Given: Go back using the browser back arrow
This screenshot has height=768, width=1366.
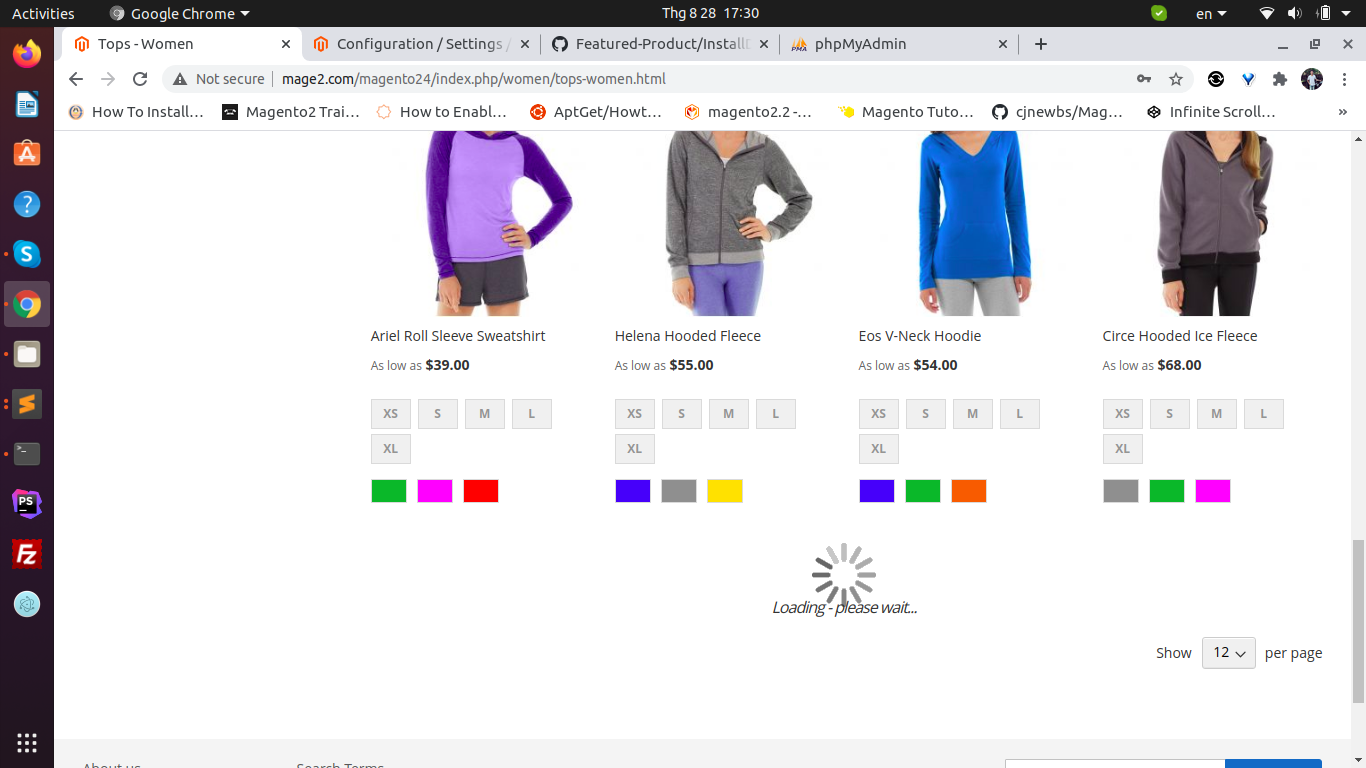Looking at the screenshot, I should [x=76, y=79].
